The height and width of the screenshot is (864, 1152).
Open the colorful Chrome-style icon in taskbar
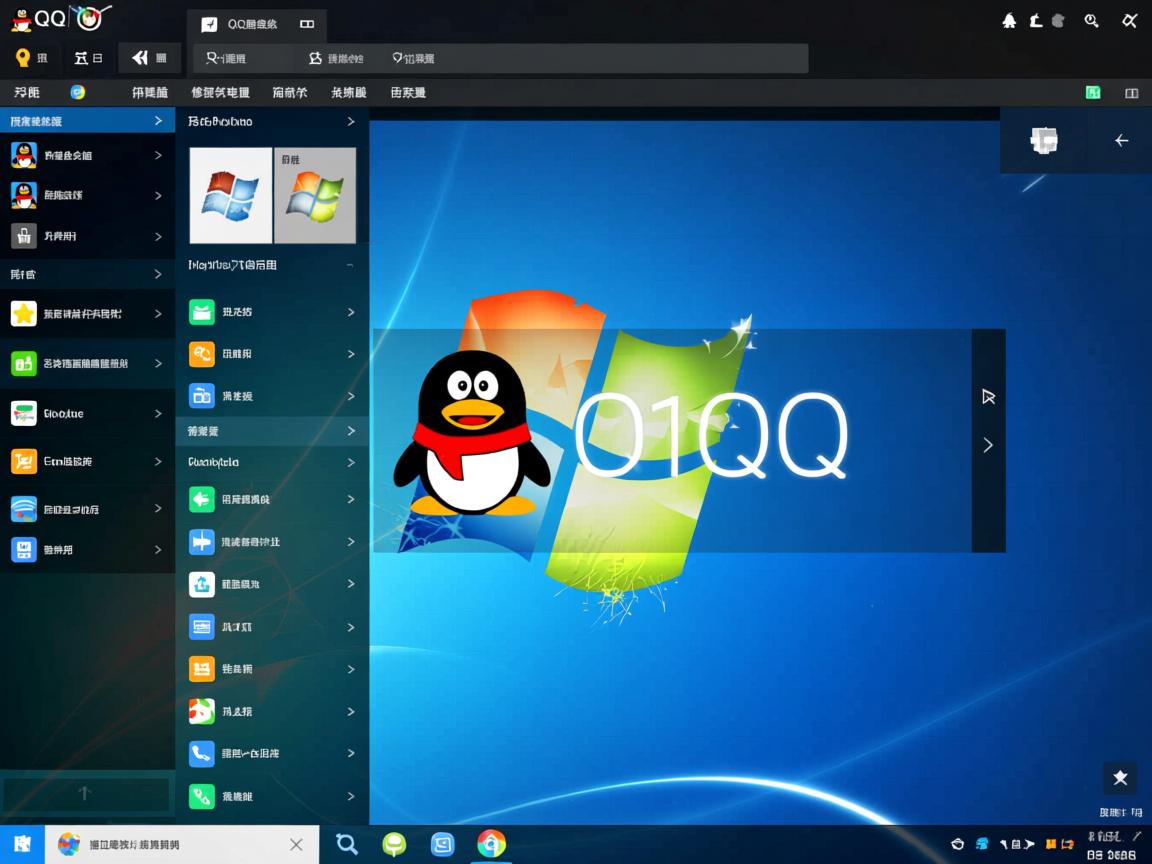tap(491, 844)
